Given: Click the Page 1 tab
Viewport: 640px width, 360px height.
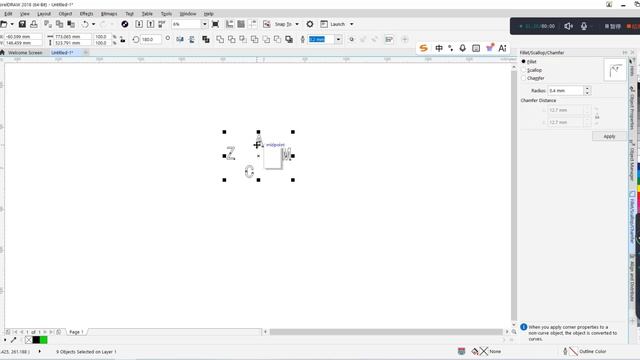Looking at the screenshot, I should coord(76,332).
